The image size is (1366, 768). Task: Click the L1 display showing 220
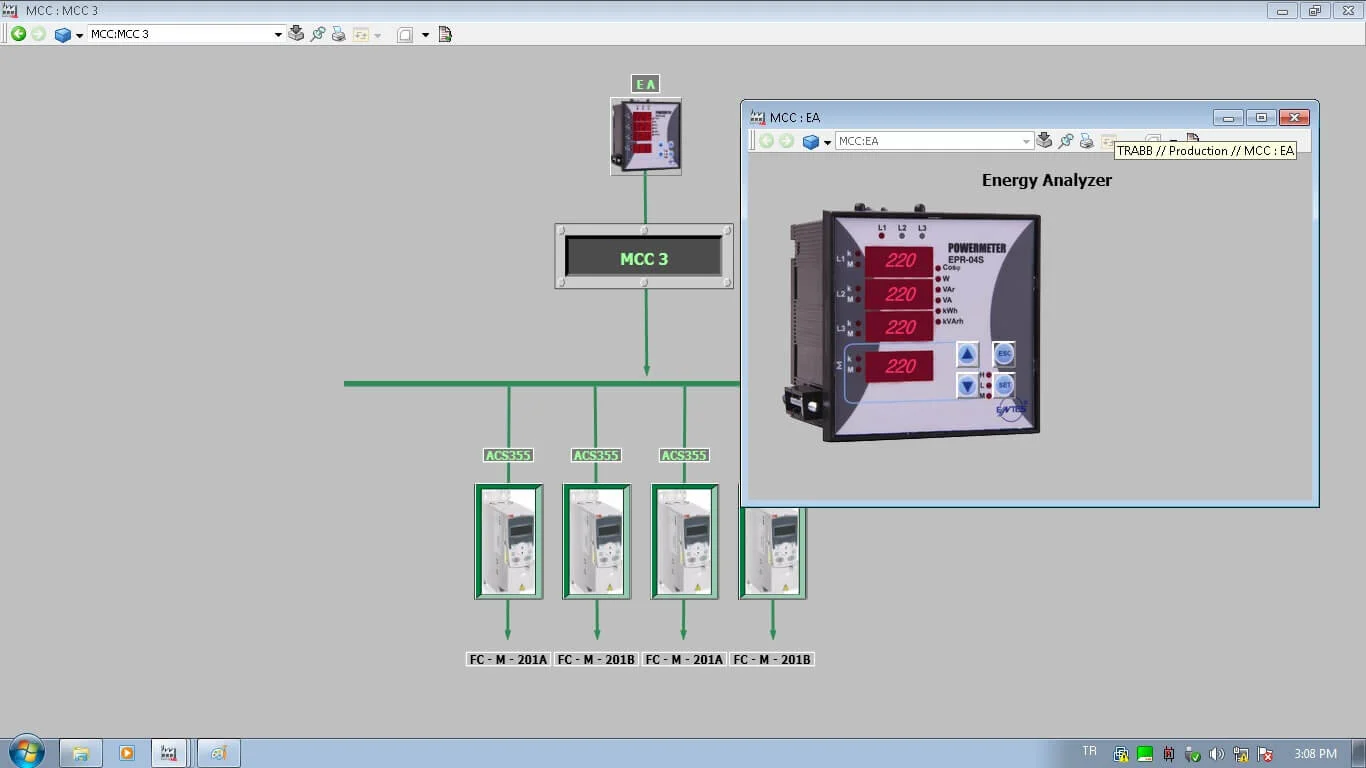coord(899,262)
